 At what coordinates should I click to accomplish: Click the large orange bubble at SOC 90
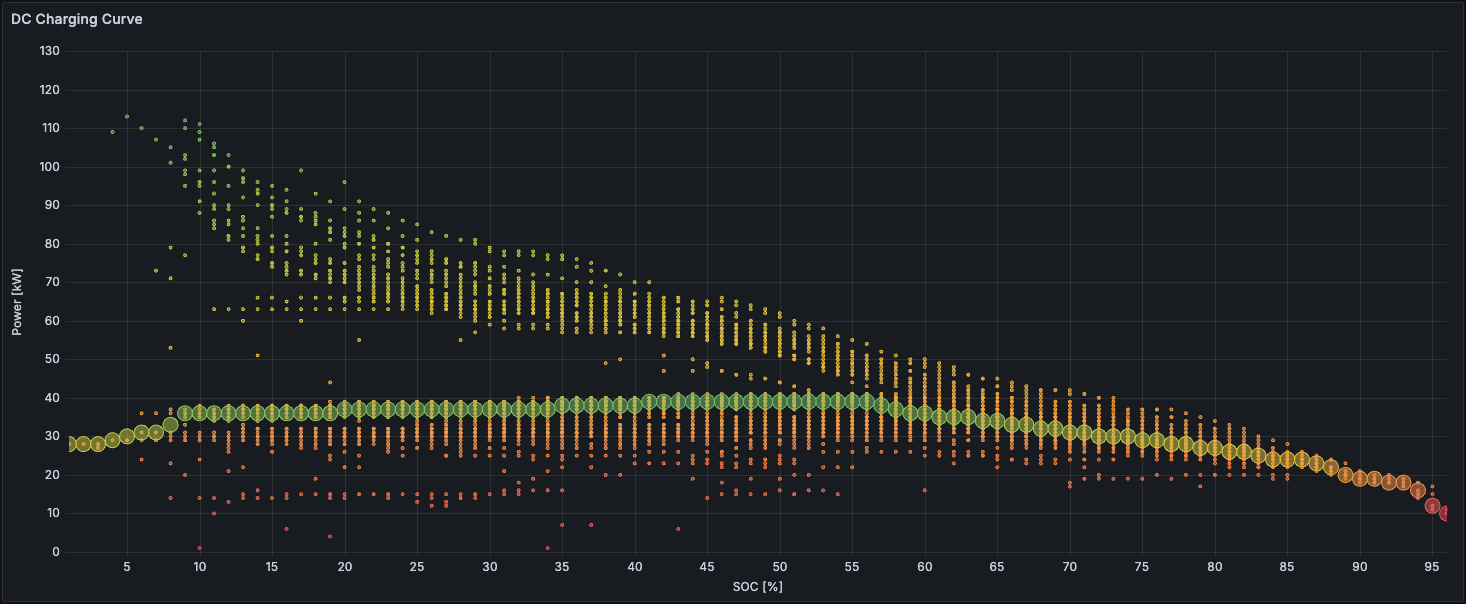[x=1359, y=478]
